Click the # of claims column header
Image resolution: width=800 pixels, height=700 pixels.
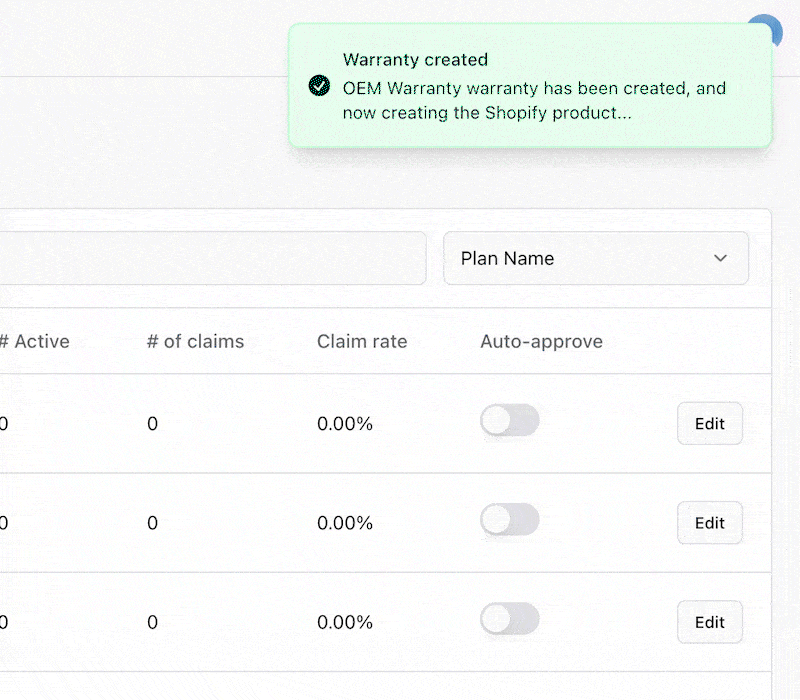point(195,341)
